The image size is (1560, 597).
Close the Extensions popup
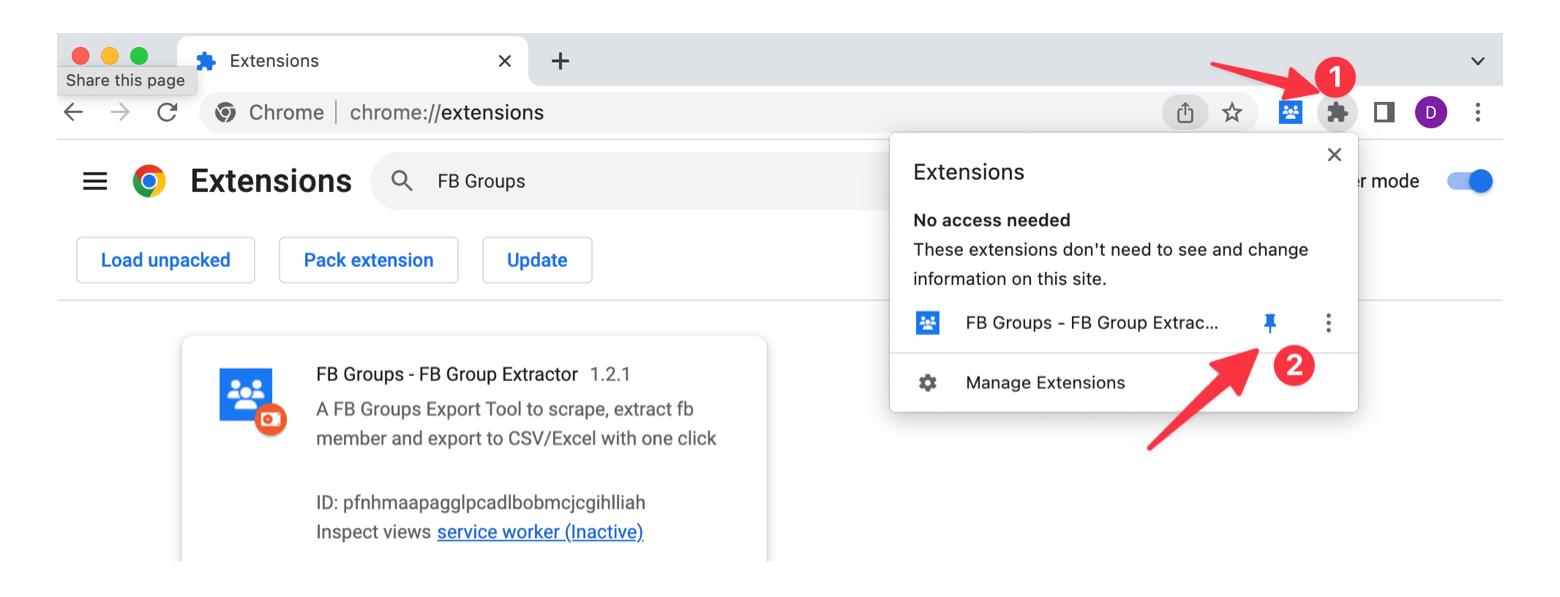coord(1334,155)
